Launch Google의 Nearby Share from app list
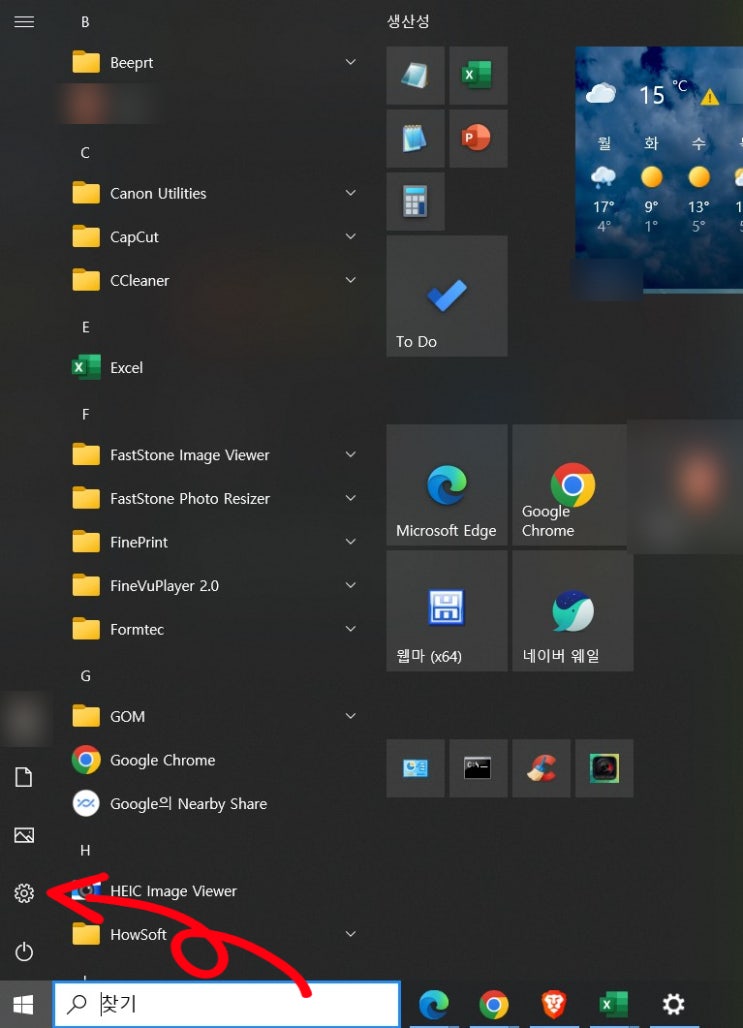Screen dimensions: 743x1028 point(188,804)
